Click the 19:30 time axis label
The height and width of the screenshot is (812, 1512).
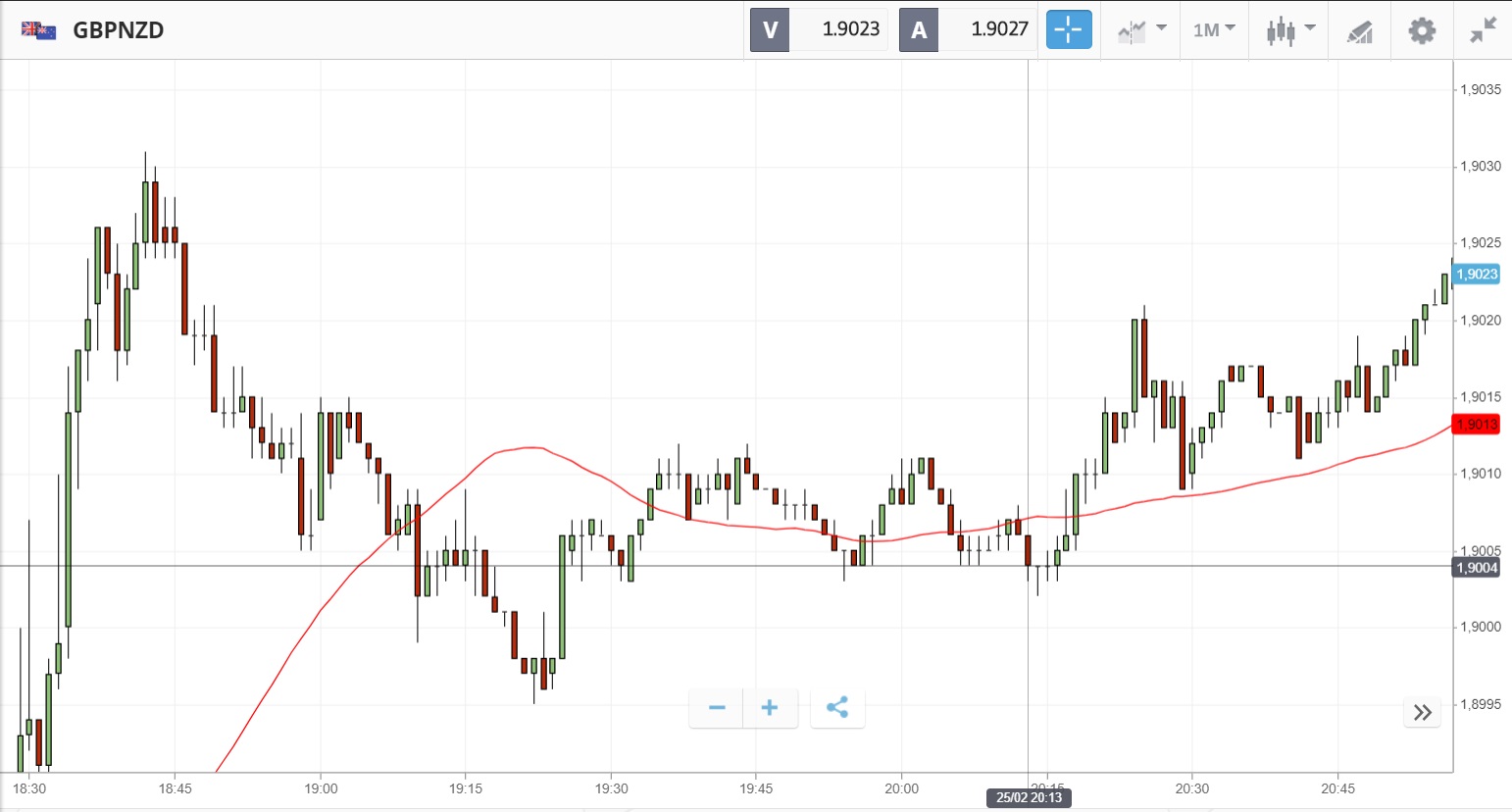[x=611, y=788]
